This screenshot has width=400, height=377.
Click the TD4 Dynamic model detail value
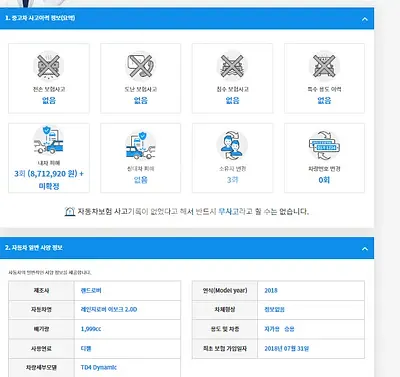(x=99, y=367)
